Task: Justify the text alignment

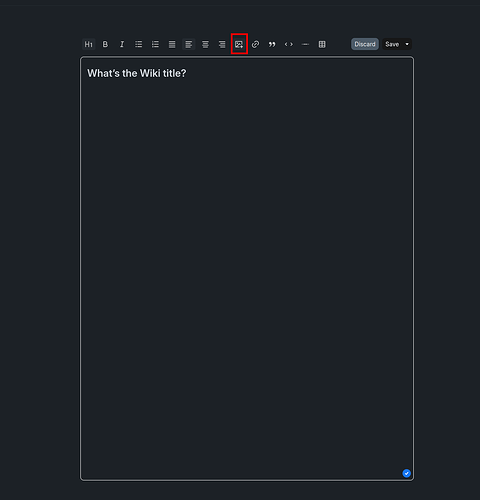Action: point(172,44)
